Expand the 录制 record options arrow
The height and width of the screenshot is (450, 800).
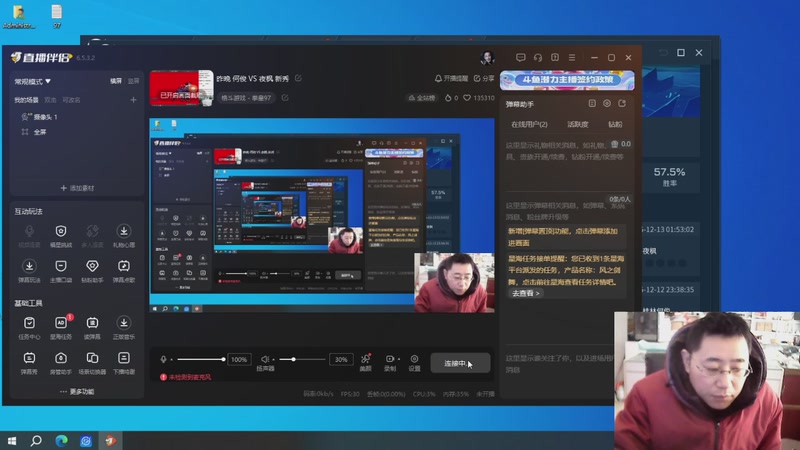pos(398,359)
